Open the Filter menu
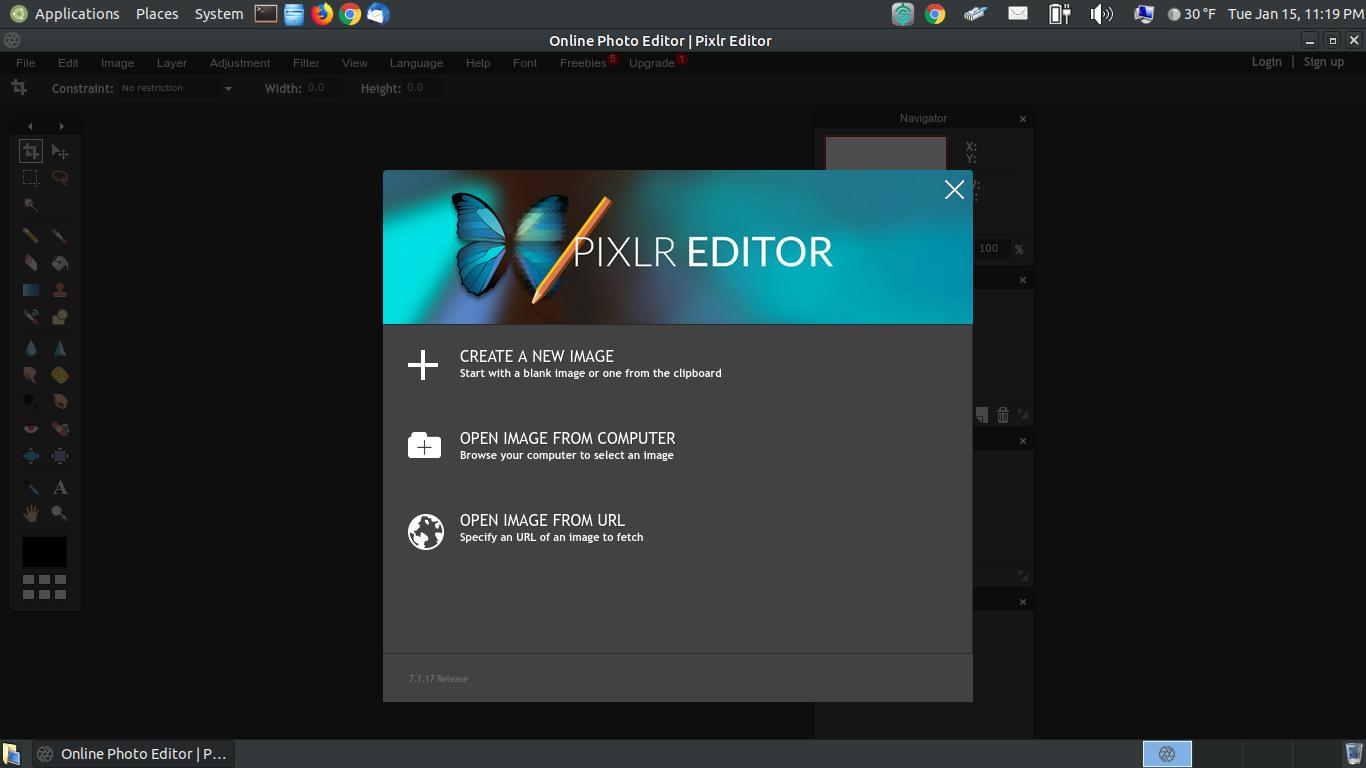This screenshot has height=768, width=1366. point(306,62)
